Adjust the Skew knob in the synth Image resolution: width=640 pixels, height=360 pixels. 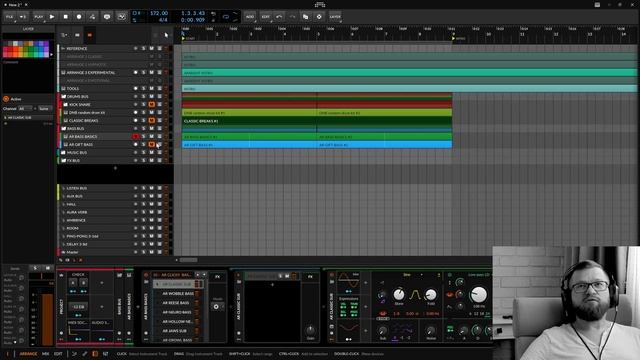click(399, 294)
